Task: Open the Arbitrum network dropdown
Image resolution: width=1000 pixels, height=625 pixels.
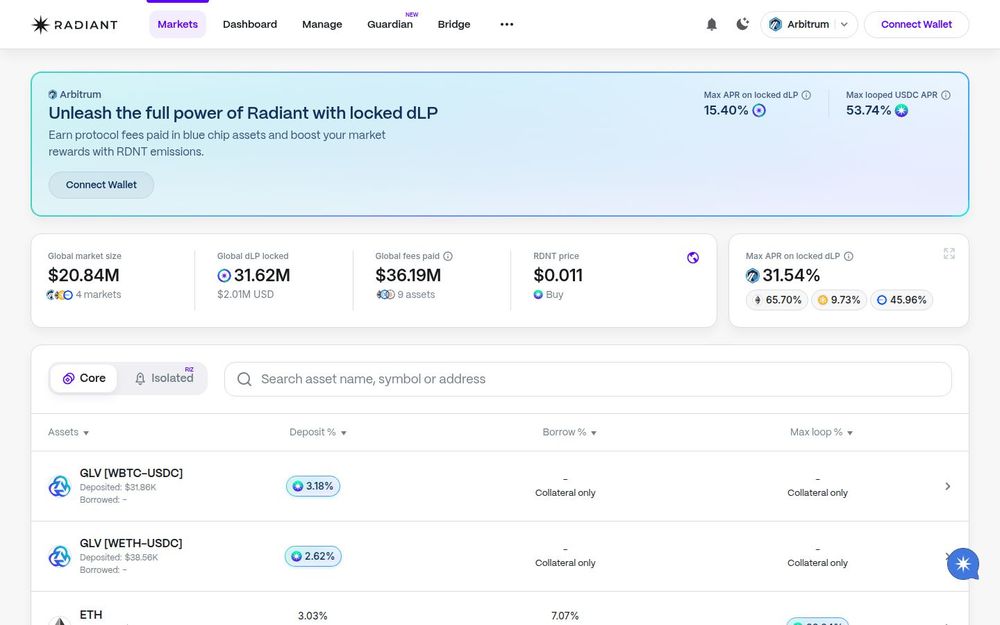Action: tap(809, 24)
